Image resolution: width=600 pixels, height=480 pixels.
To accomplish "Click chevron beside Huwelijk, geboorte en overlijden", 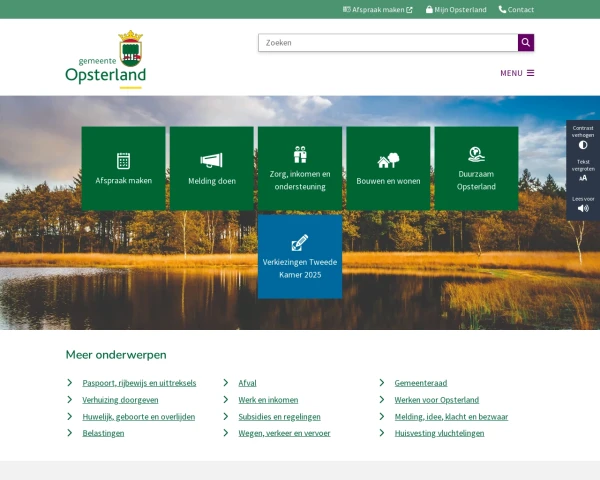I will 70,416.
